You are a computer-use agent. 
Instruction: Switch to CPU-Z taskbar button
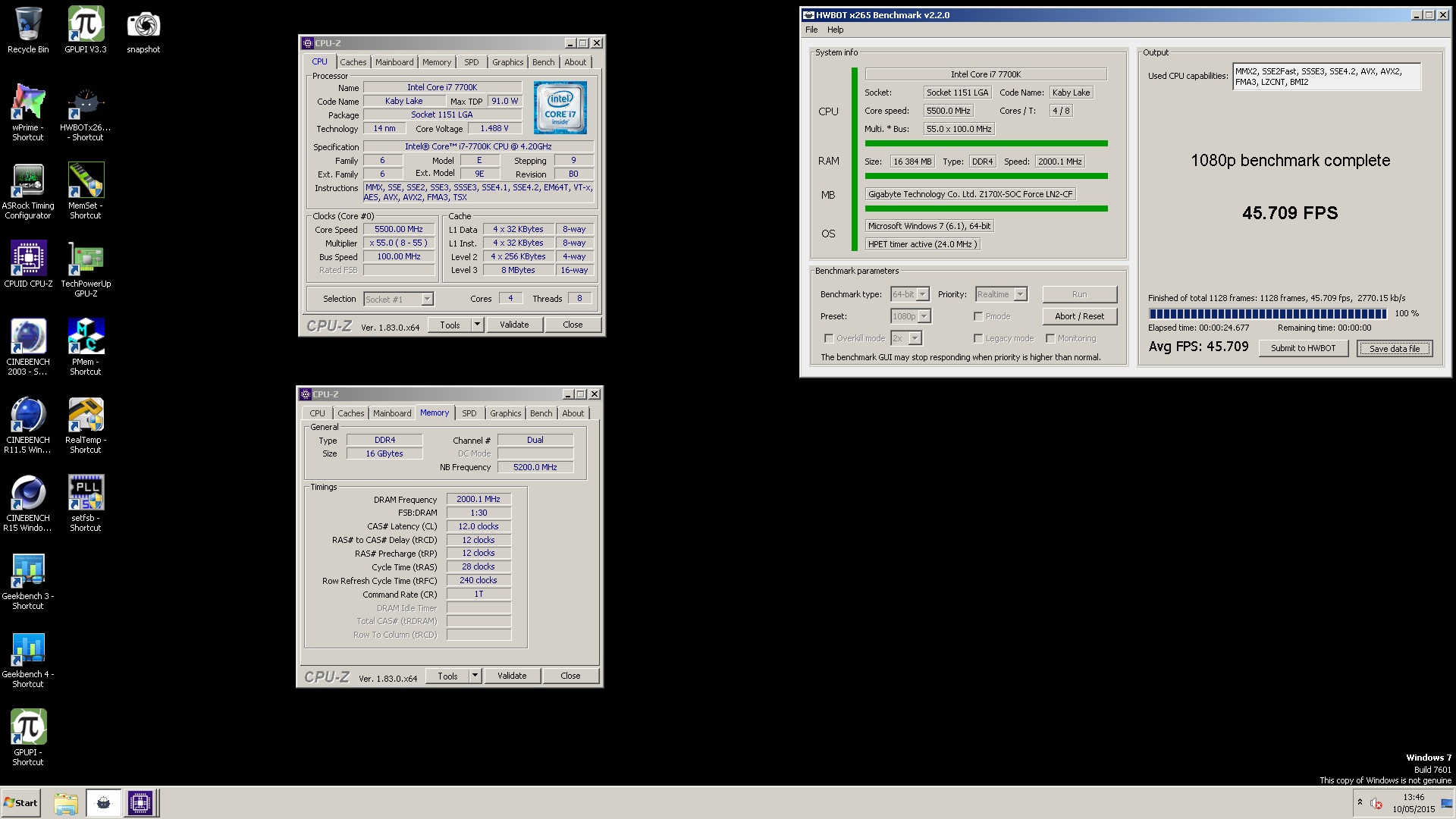click(140, 803)
